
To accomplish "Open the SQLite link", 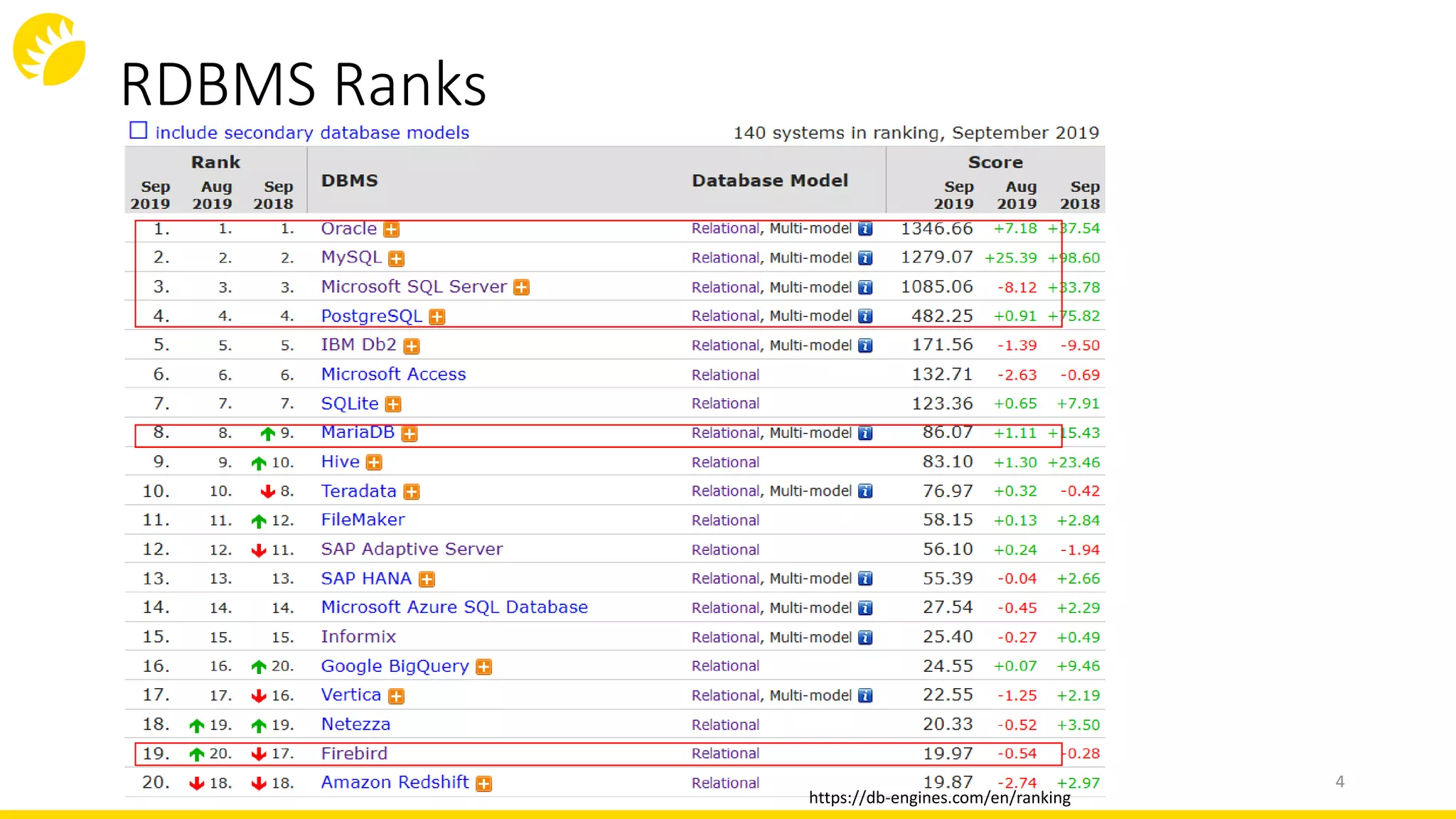I will tap(350, 404).
